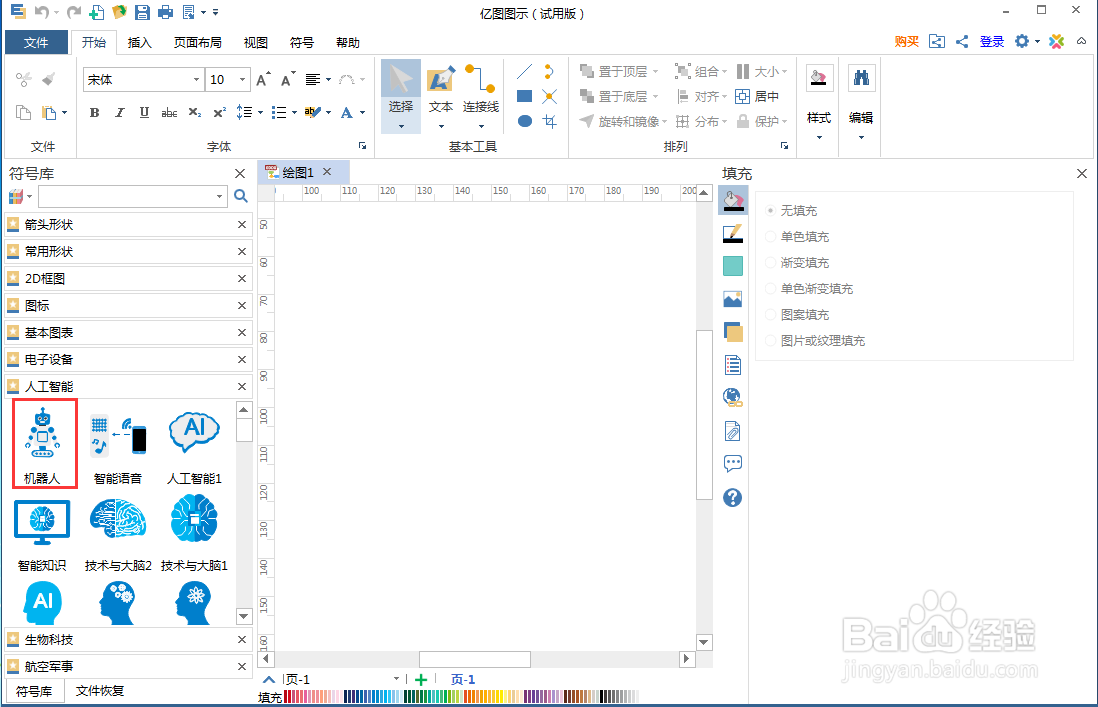Select 渐变填充 gradient fill option
The height and width of the screenshot is (707, 1098).
(798, 262)
